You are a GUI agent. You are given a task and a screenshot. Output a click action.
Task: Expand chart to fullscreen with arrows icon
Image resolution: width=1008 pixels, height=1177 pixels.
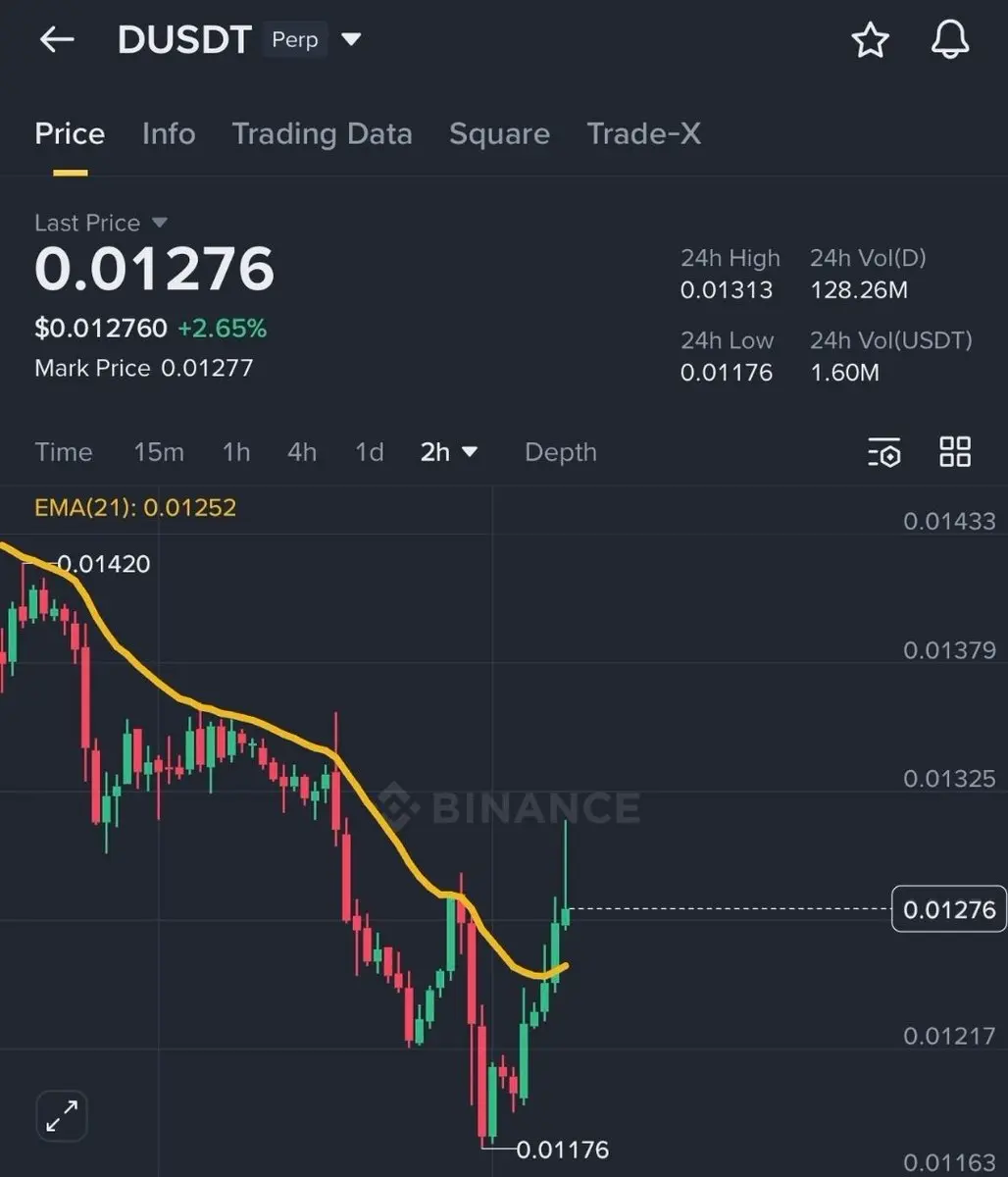(62, 1116)
